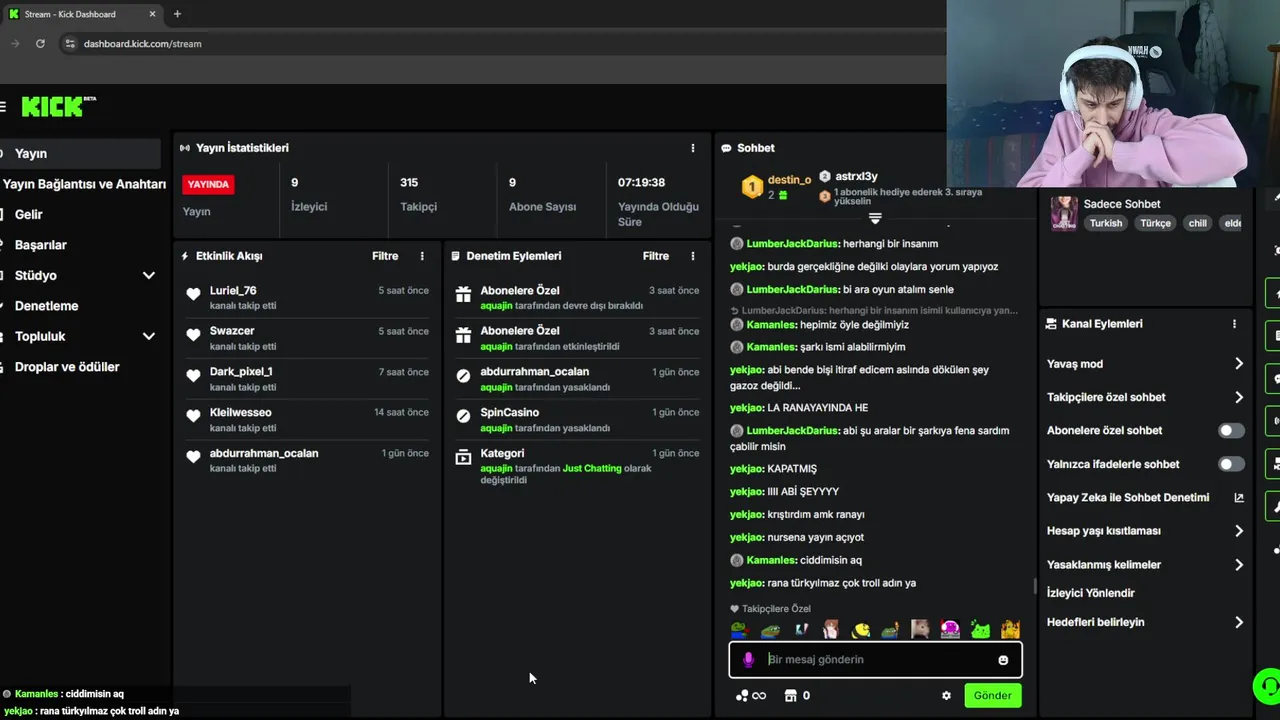The width and height of the screenshot is (1280, 720).
Task: Click the leaderboard rank 1 badge
Action: click(752, 186)
